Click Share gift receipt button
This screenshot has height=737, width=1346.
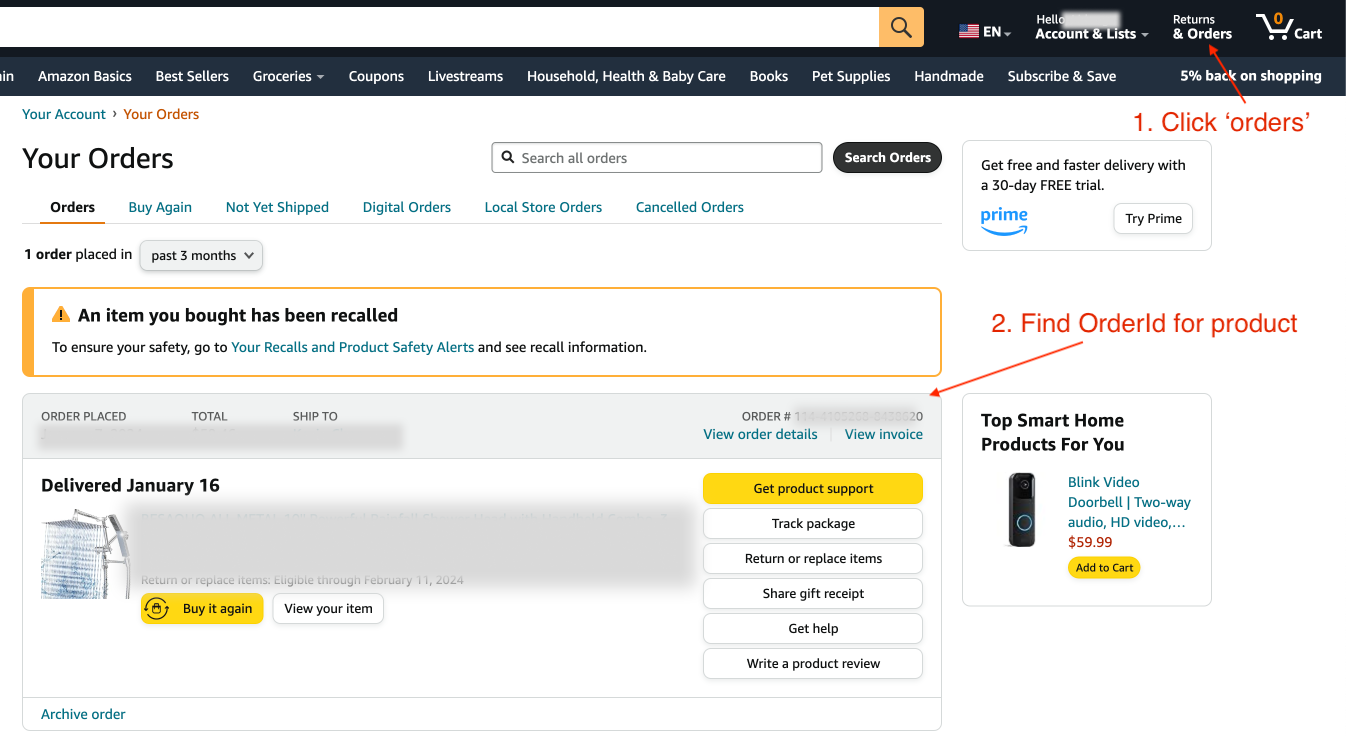pyautogui.click(x=813, y=593)
